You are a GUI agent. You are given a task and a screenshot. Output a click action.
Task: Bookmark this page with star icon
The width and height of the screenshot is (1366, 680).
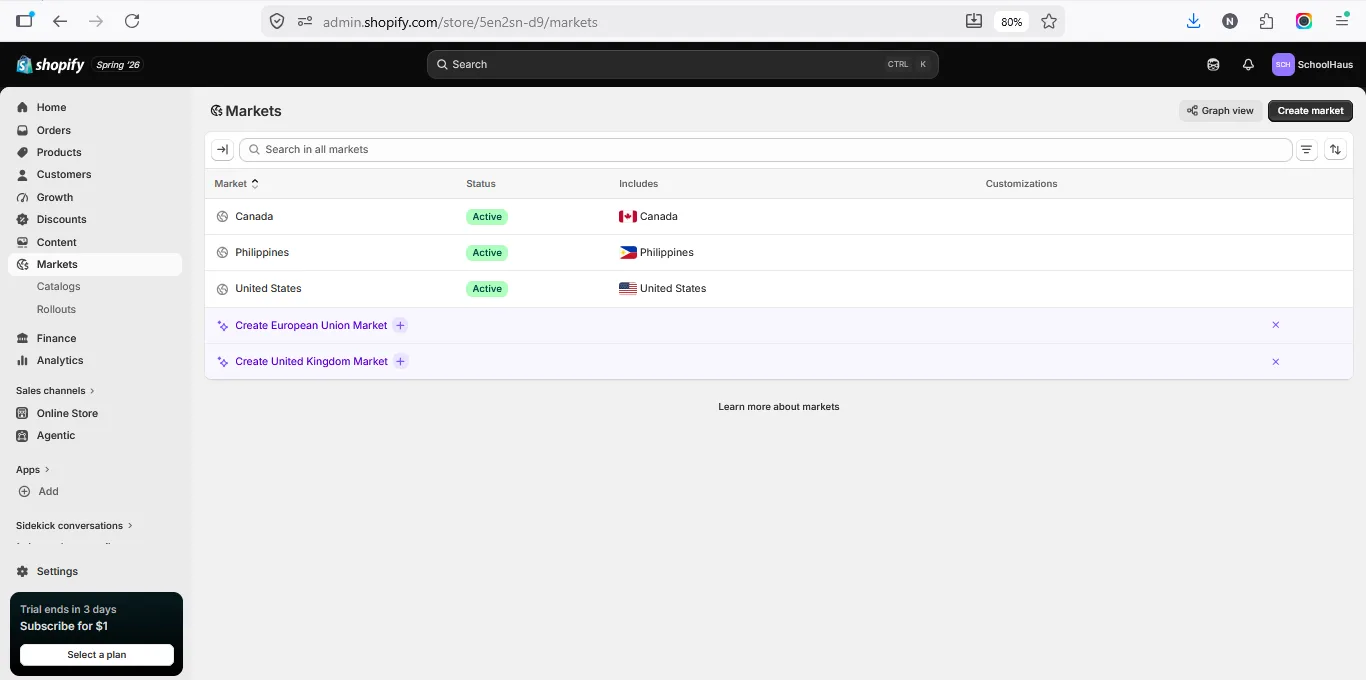(x=1049, y=21)
